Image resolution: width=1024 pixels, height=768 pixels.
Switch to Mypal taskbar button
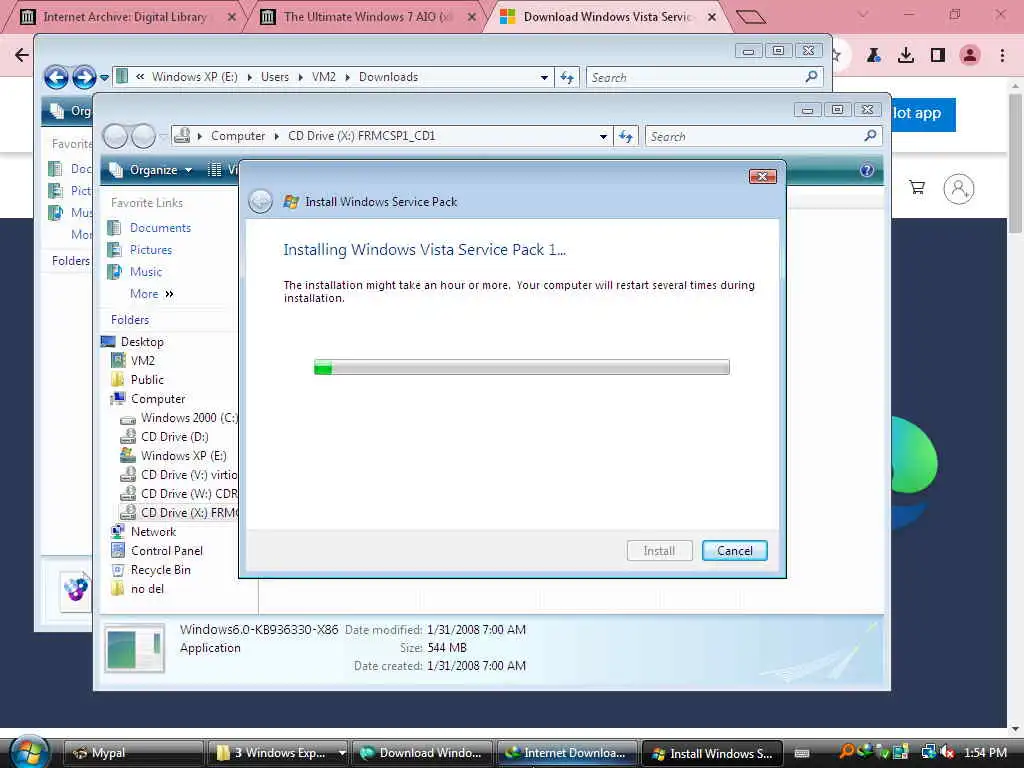click(x=134, y=753)
